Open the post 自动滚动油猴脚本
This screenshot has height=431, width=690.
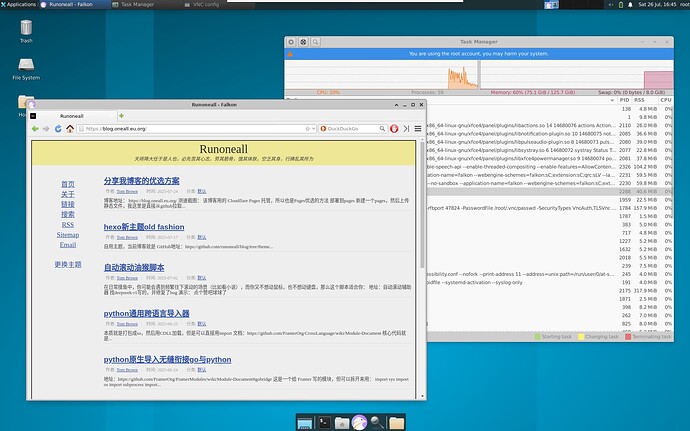pyautogui.click(x=134, y=267)
